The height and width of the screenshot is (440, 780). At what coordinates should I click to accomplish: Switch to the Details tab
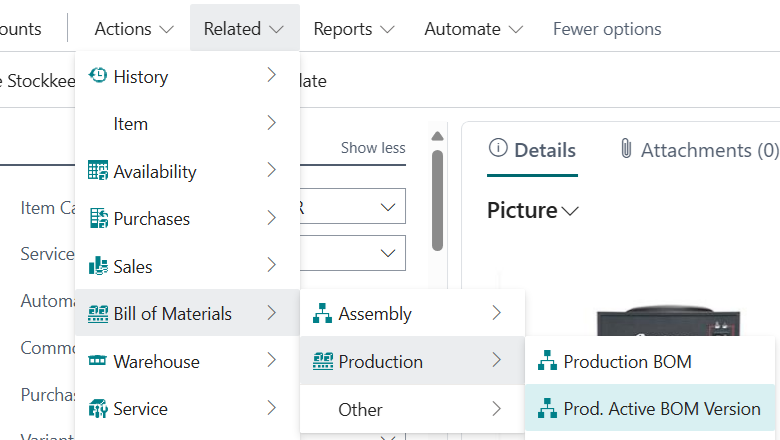pyautogui.click(x=532, y=150)
